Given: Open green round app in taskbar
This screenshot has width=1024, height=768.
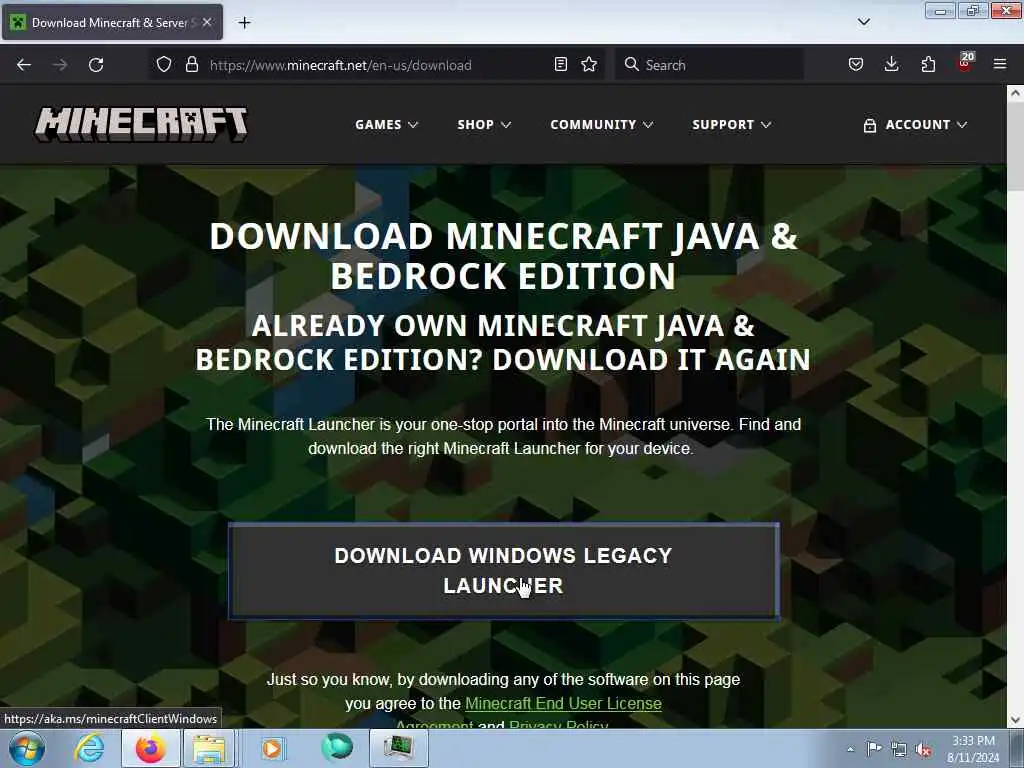Looking at the screenshot, I should 337,747.
